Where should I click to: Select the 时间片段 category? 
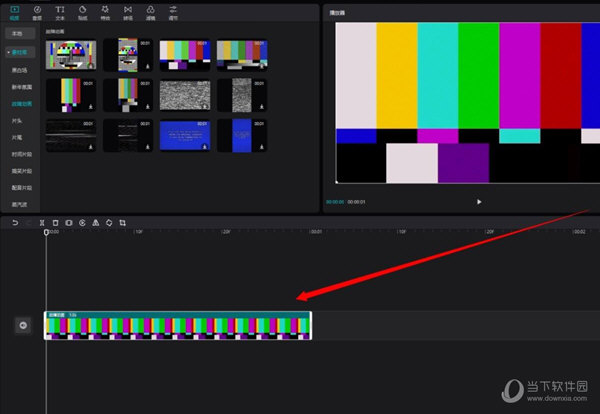(x=21, y=154)
